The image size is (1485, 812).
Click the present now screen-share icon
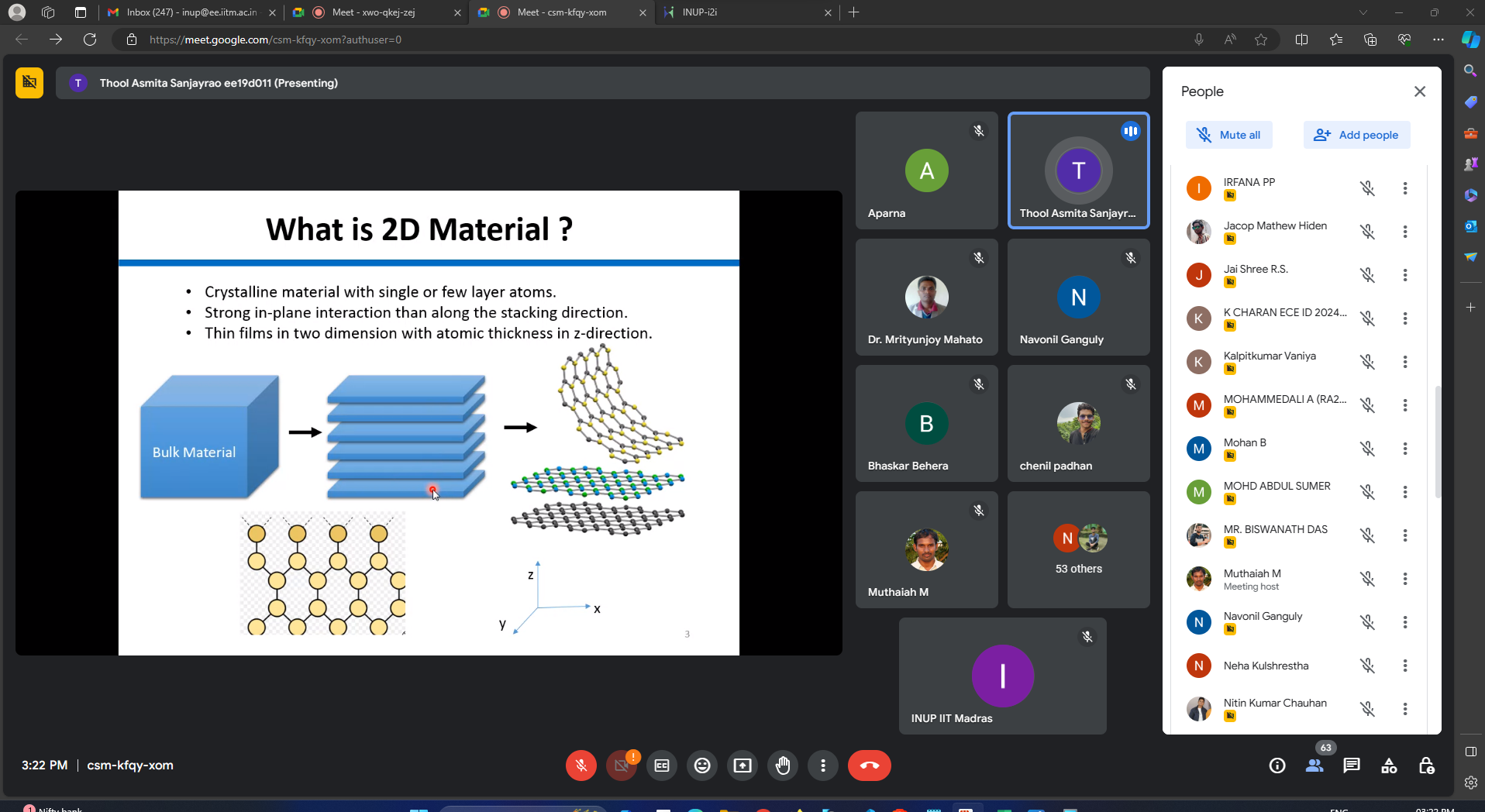coord(742,766)
